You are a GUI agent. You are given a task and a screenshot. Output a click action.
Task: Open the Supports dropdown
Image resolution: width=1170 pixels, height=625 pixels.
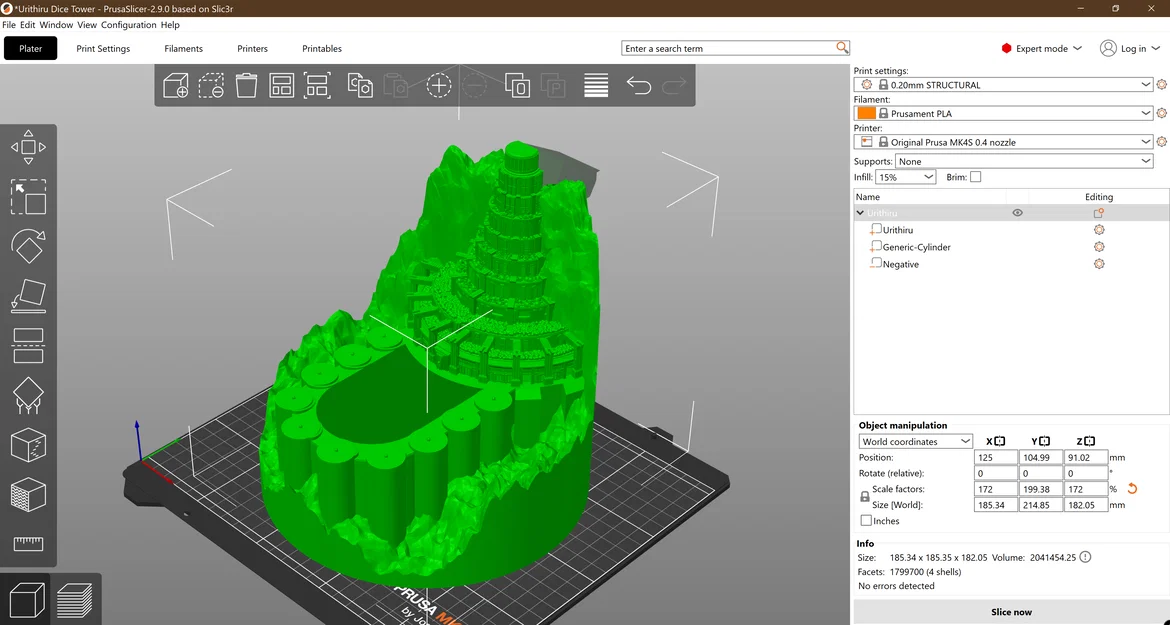[x=1024, y=161]
